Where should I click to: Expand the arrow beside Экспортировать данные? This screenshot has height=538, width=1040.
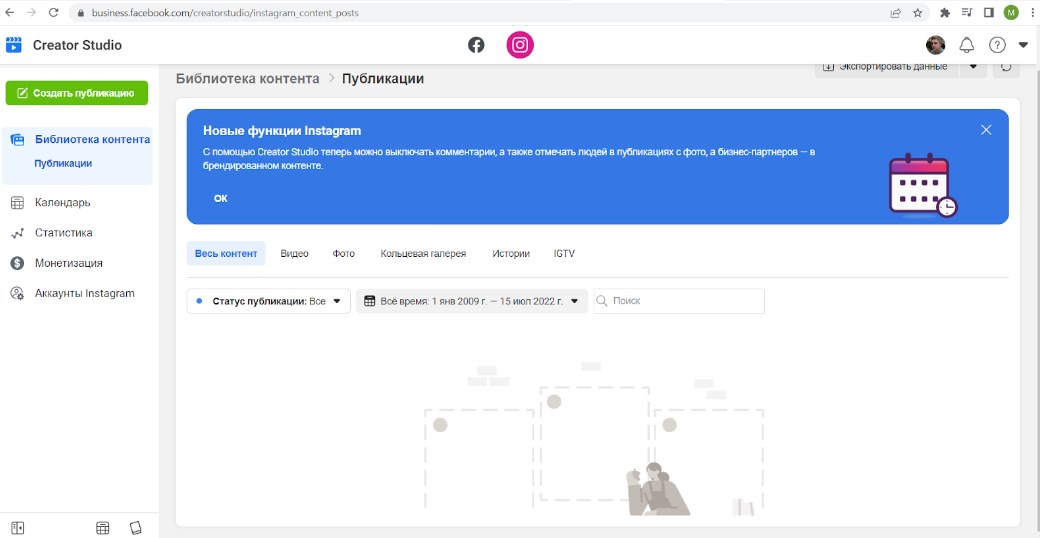click(973, 68)
